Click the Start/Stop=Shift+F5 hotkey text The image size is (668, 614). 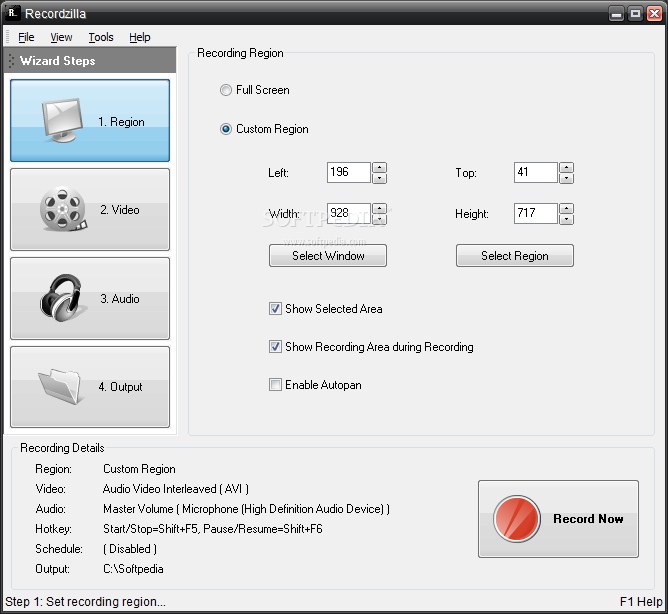click(213, 529)
